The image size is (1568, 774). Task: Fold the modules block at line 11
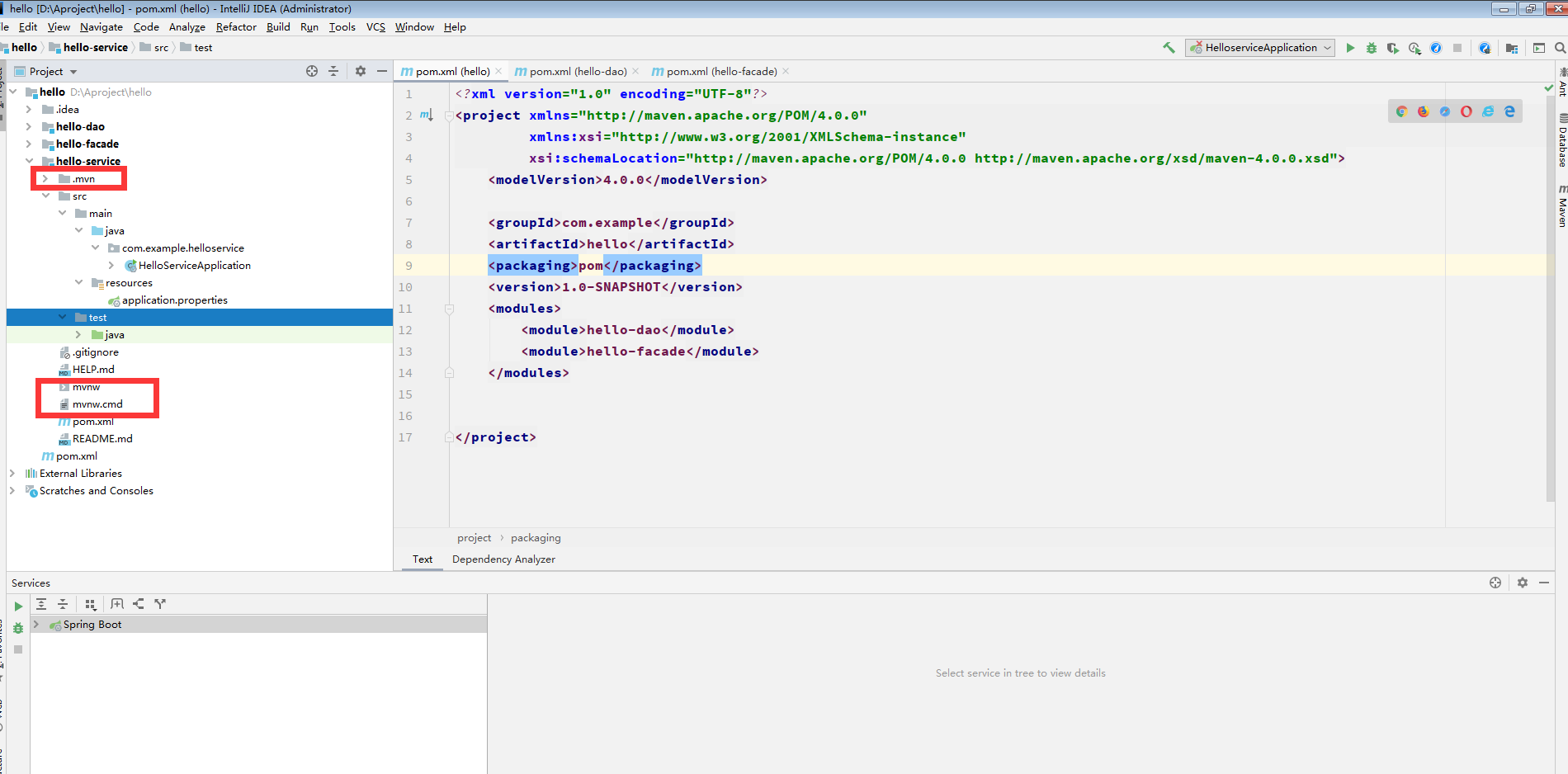click(449, 309)
